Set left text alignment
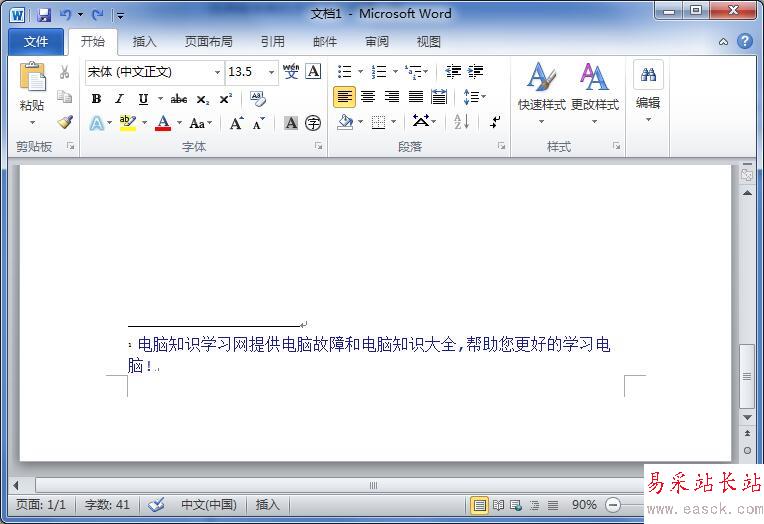 point(344,97)
